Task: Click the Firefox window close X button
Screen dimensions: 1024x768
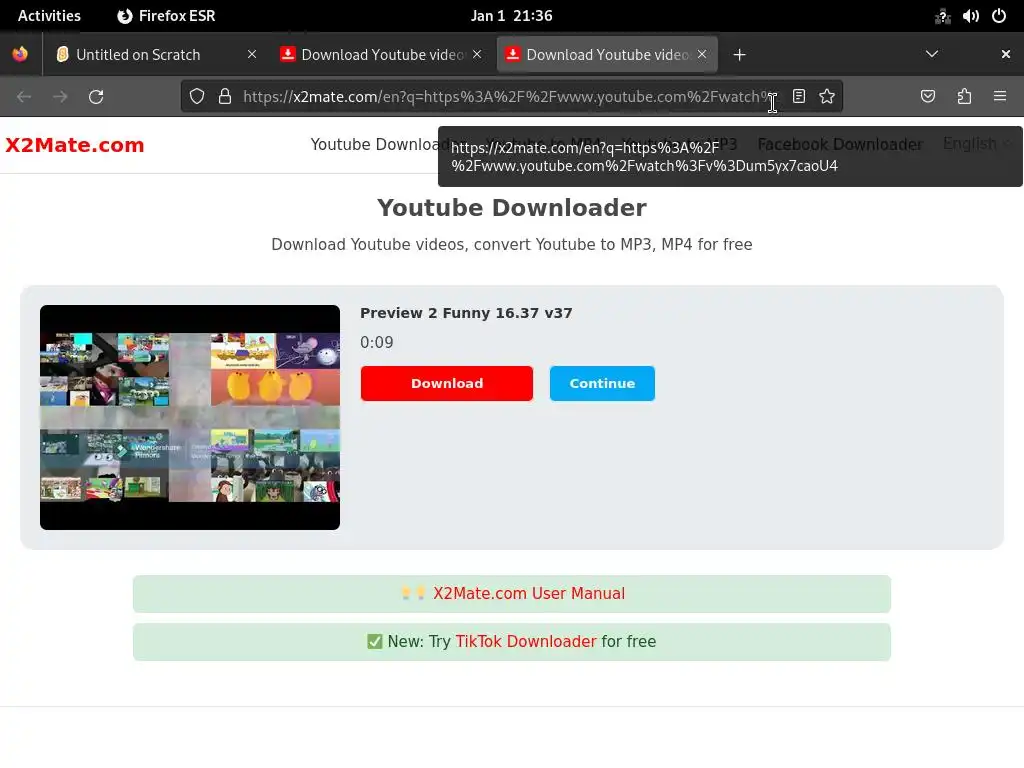Action: (1006, 54)
